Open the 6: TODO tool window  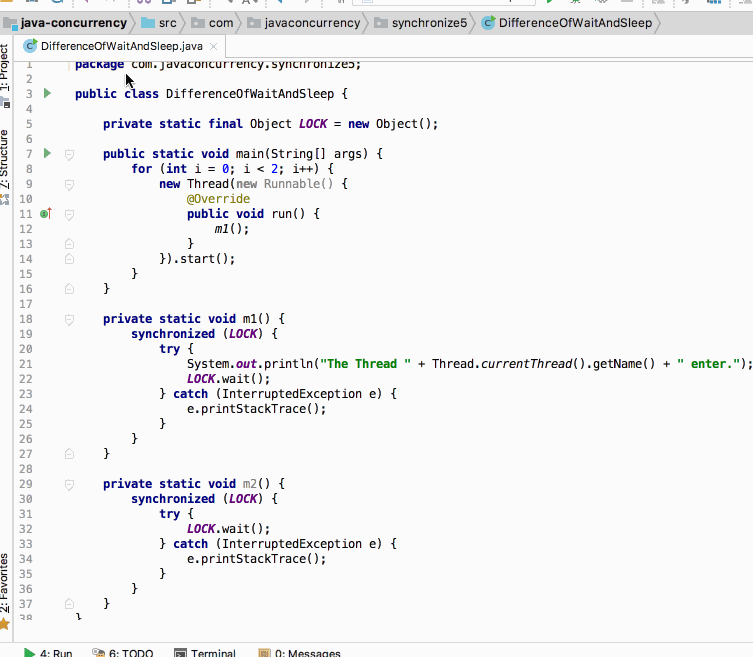(x=123, y=653)
